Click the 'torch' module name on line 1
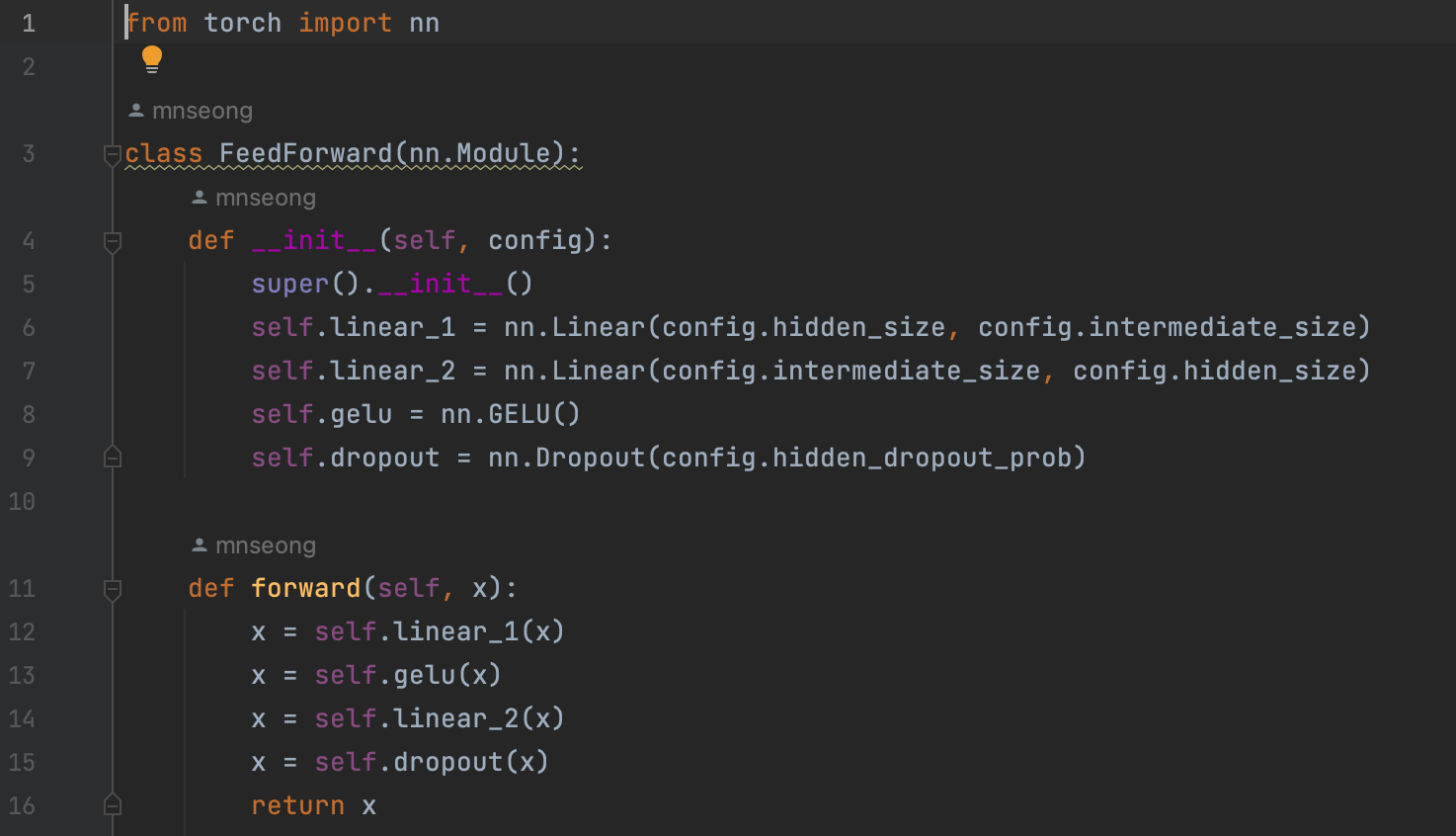The image size is (1456, 836). (243, 23)
